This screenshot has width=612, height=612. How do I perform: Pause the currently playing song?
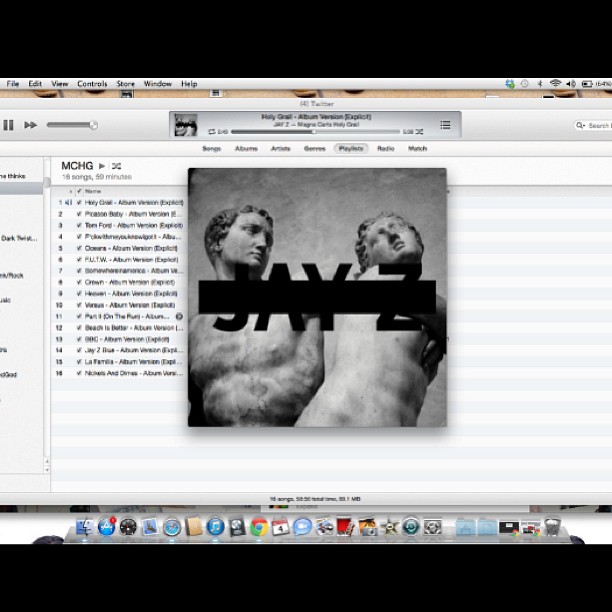(x=8, y=125)
